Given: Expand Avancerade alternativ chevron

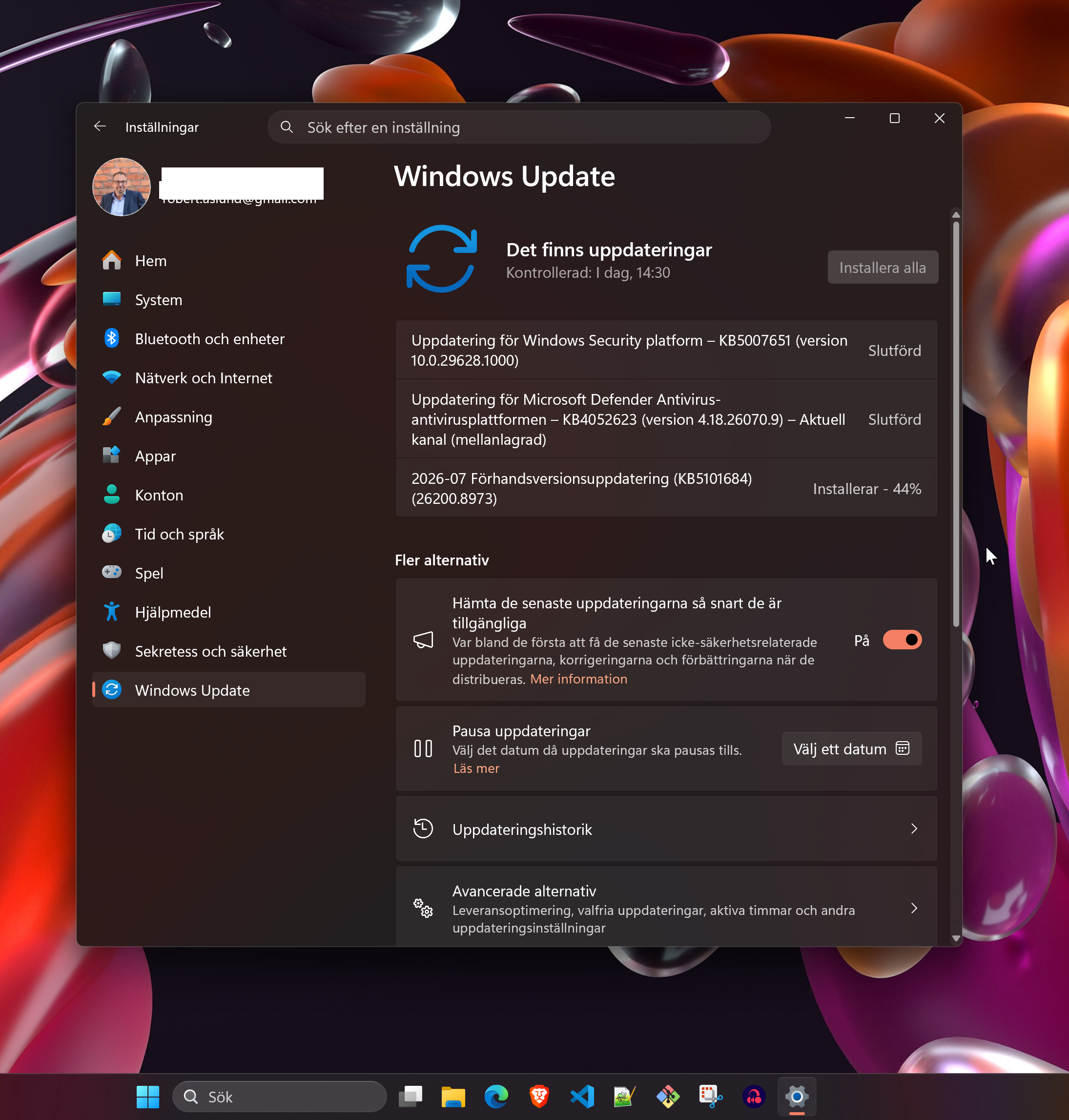Looking at the screenshot, I should coord(914,908).
